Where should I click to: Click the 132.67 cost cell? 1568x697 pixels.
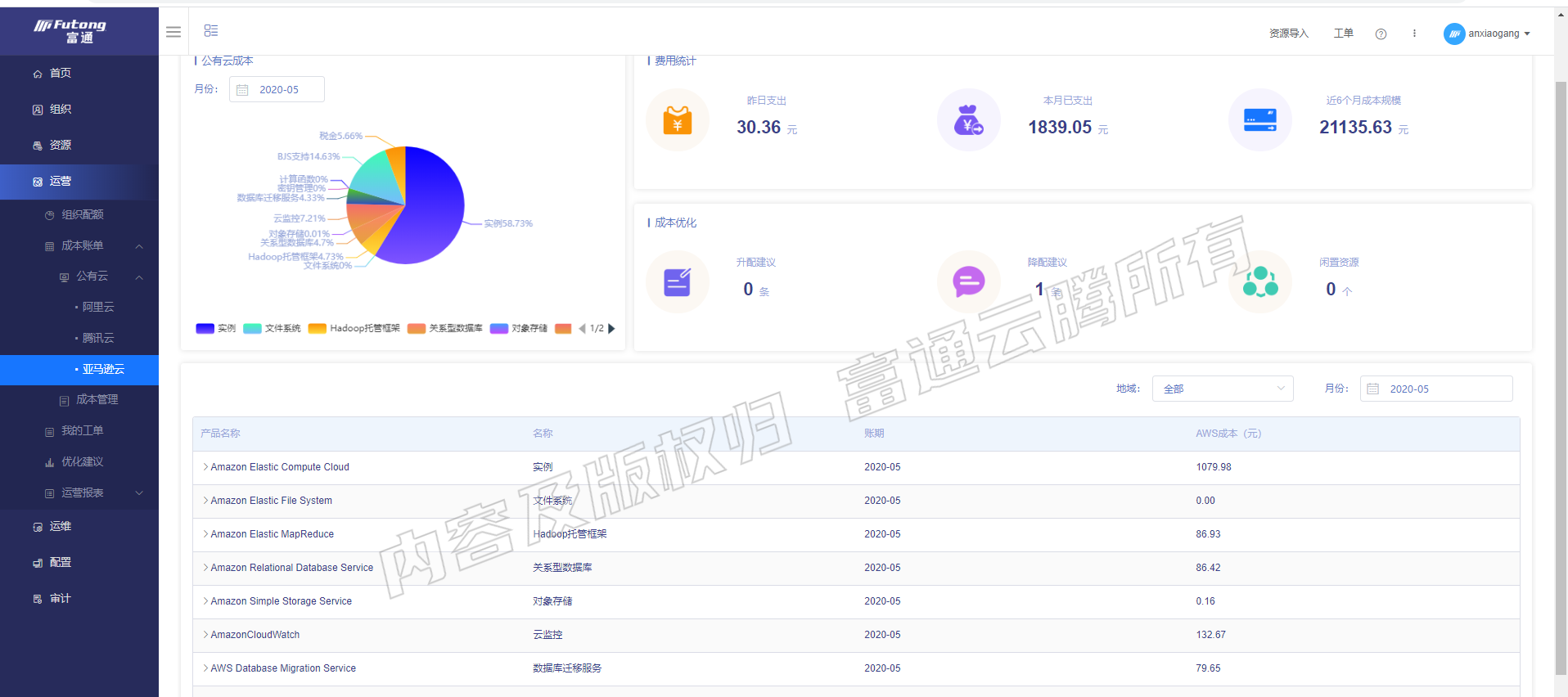click(x=1211, y=635)
